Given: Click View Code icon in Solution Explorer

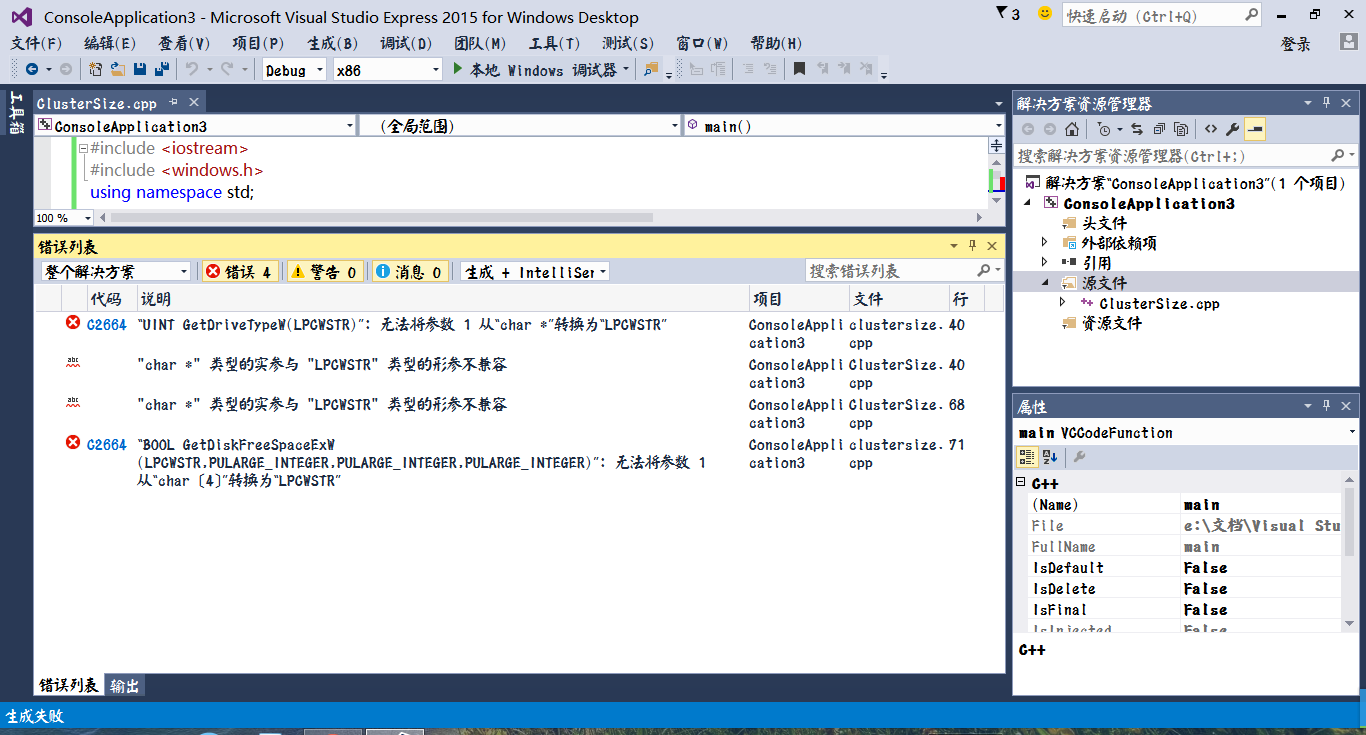Looking at the screenshot, I should [x=1211, y=129].
